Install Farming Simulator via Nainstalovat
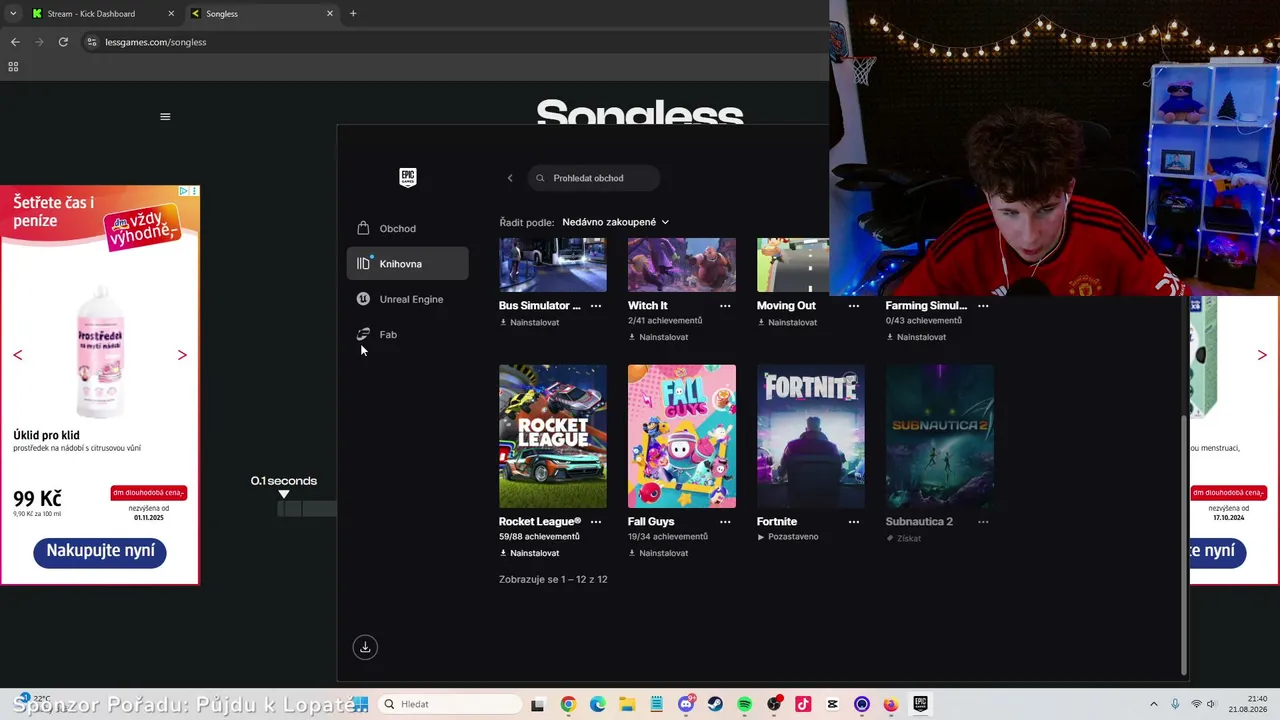 [x=916, y=337]
